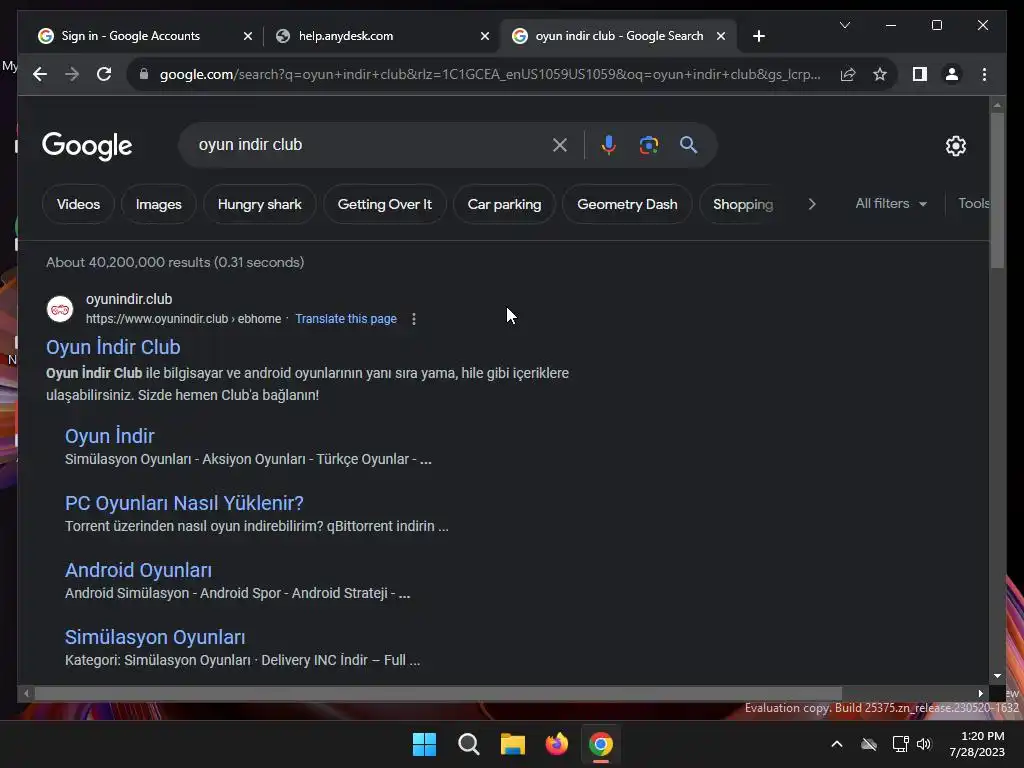Open File Explorer from taskbar
Viewport: 1024px width, 768px height.
pyautogui.click(x=513, y=744)
